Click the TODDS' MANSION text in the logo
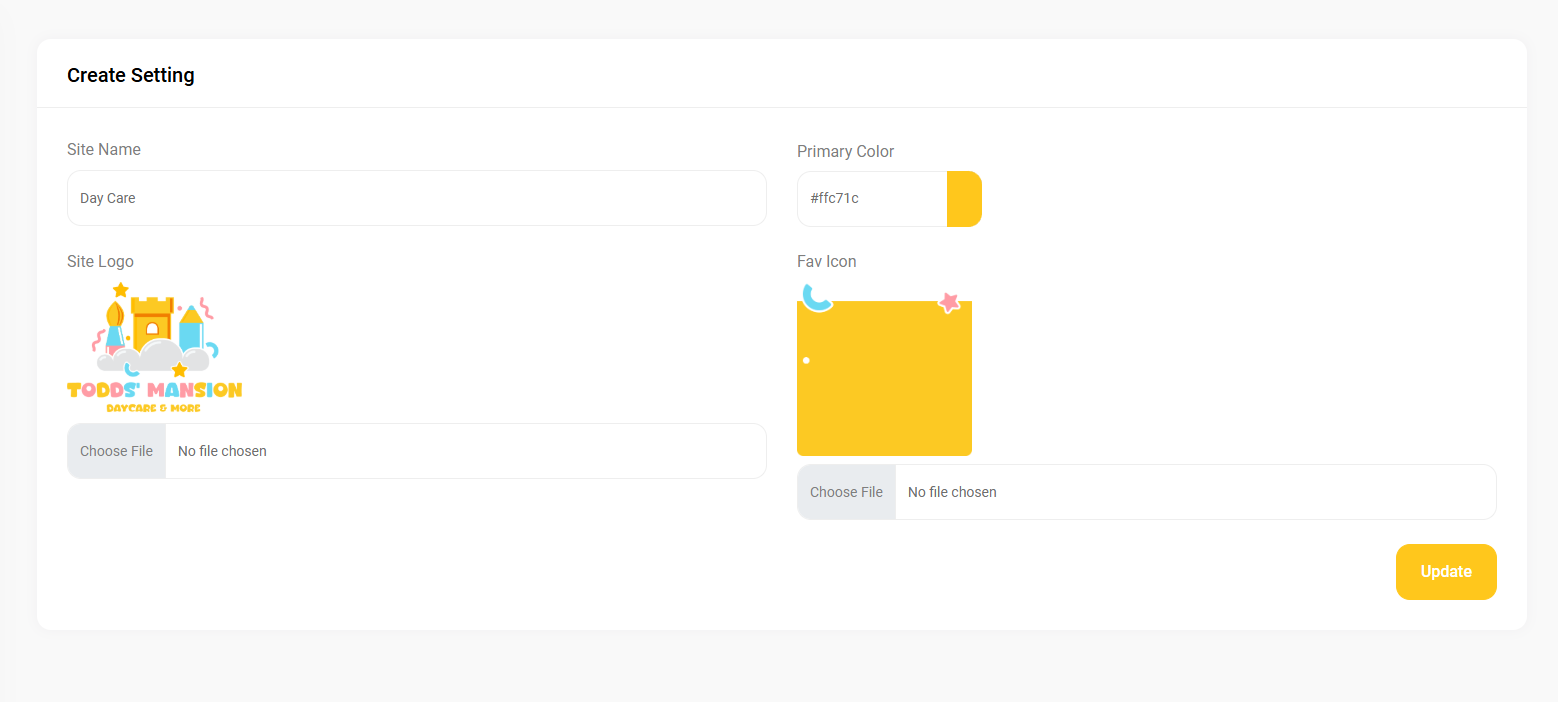1558x702 pixels. click(x=154, y=390)
